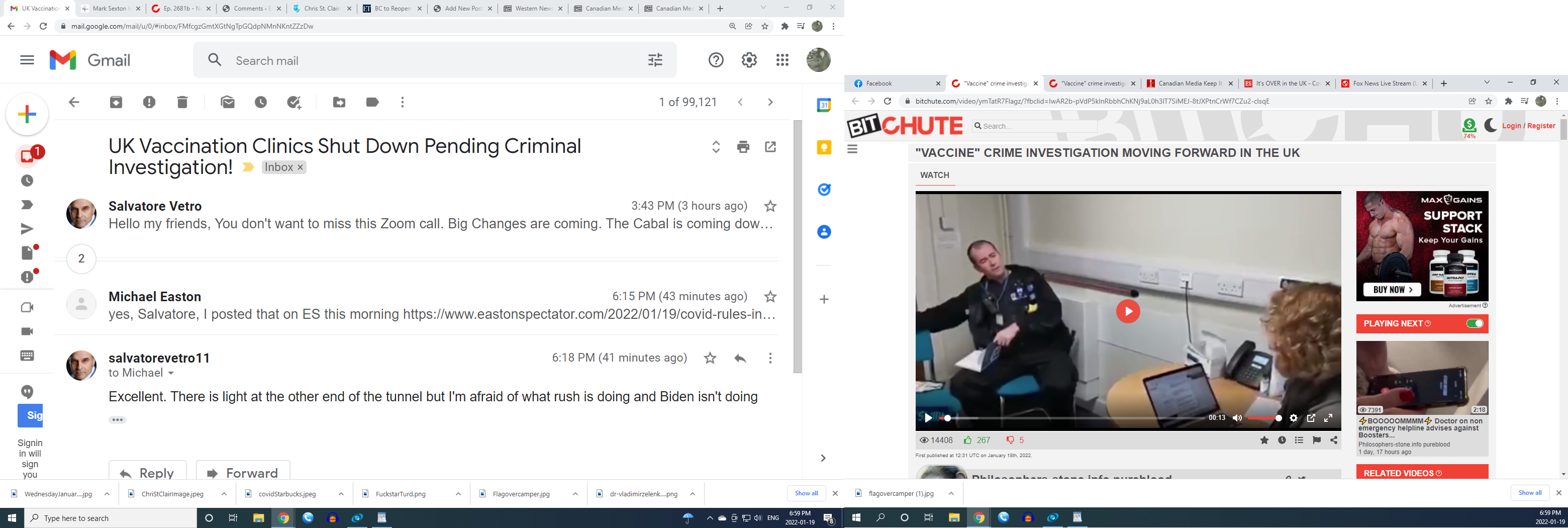The image size is (1568, 528).
Task: Select the WATCH tab on BitChute
Action: [934, 175]
